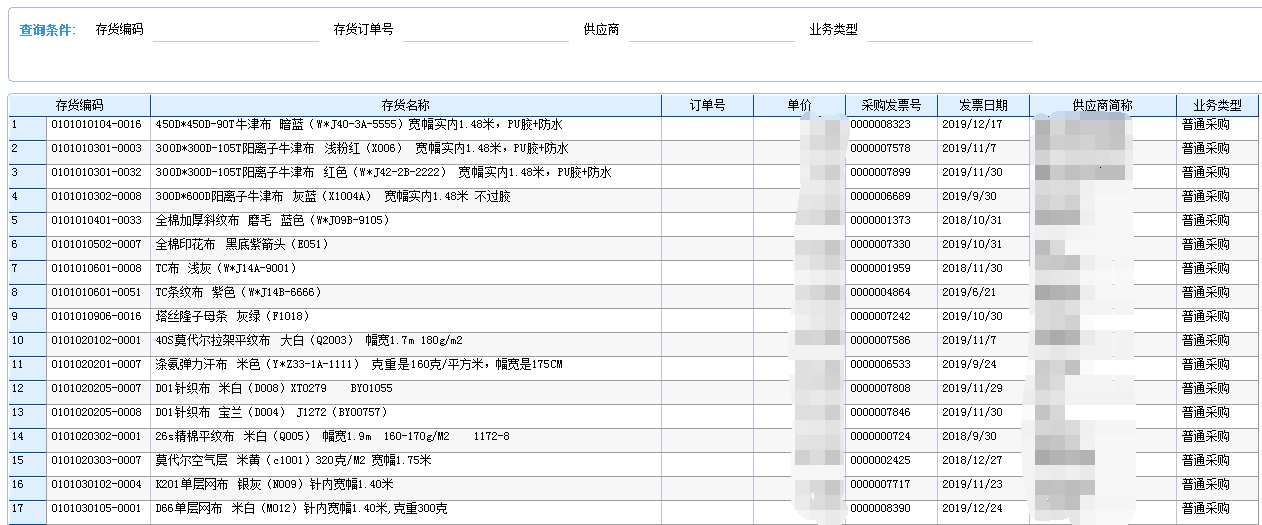1262x525 pixels.
Task: Click invoice number 0000006689
Action: (x=880, y=197)
